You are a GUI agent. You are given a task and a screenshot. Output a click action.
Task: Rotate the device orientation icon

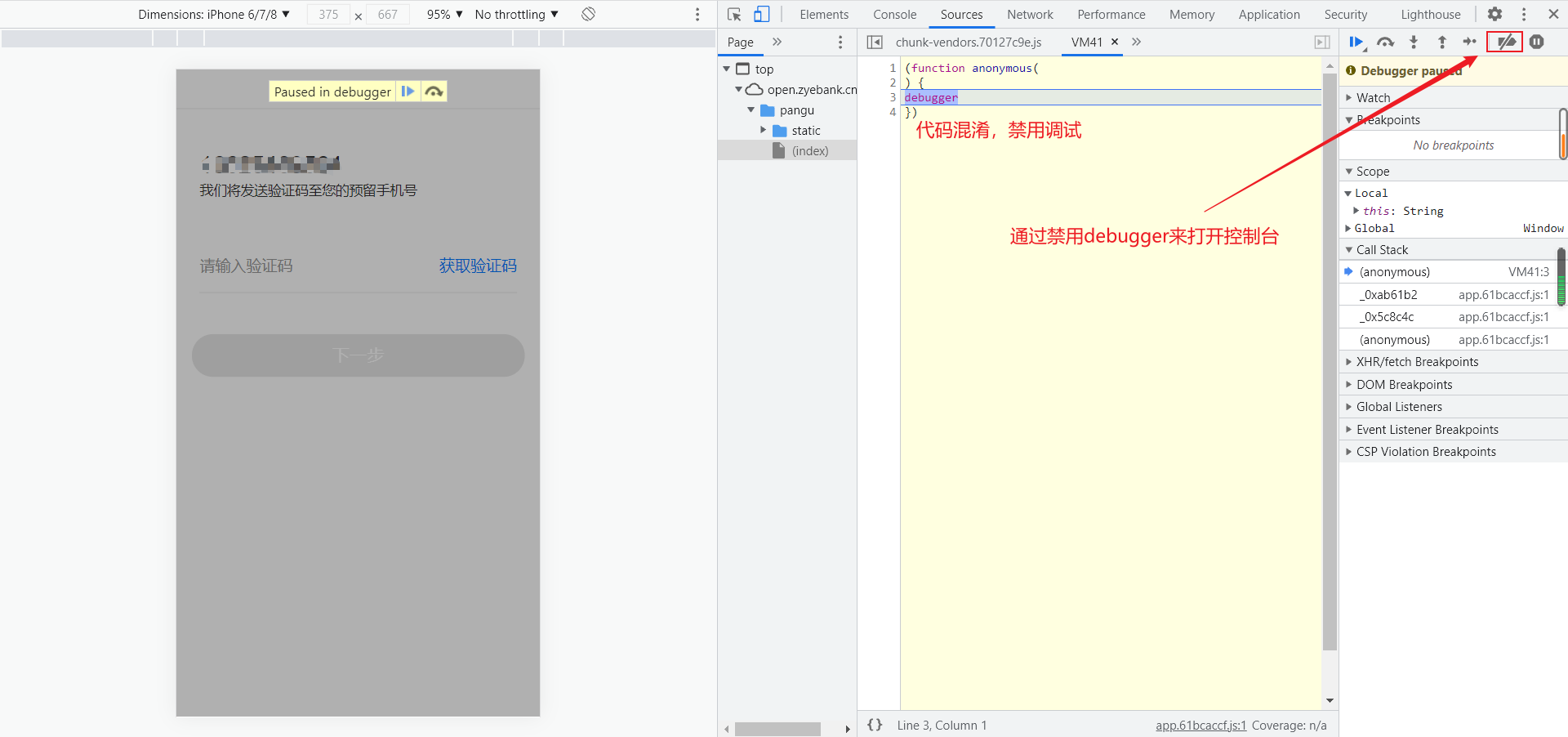[x=588, y=14]
